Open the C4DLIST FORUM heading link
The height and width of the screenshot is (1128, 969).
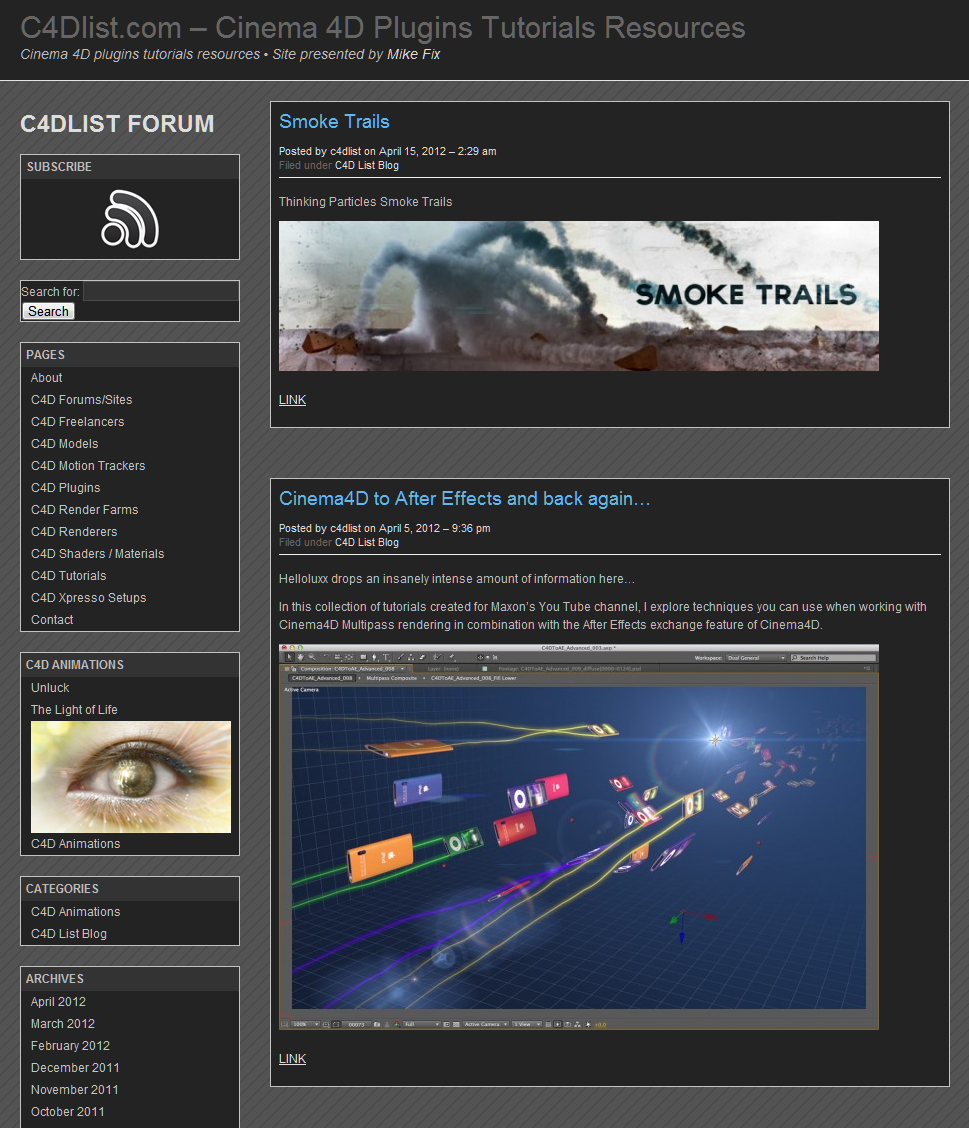(117, 124)
